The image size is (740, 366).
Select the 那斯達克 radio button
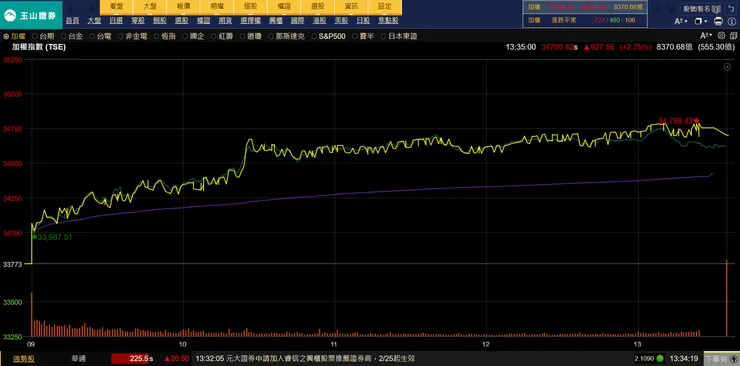pos(271,36)
